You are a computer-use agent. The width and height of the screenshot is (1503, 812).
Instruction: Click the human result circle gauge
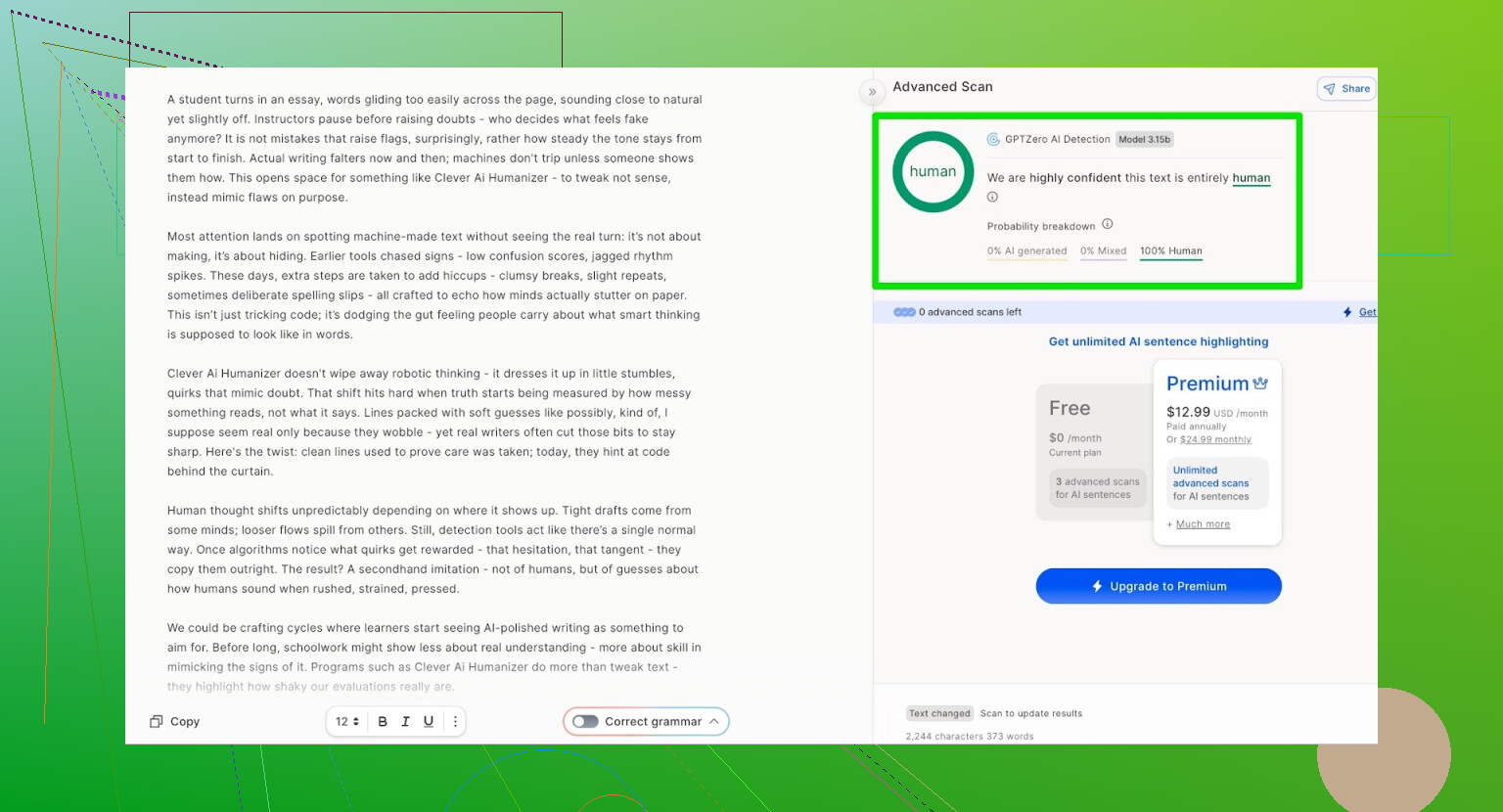[x=933, y=172]
